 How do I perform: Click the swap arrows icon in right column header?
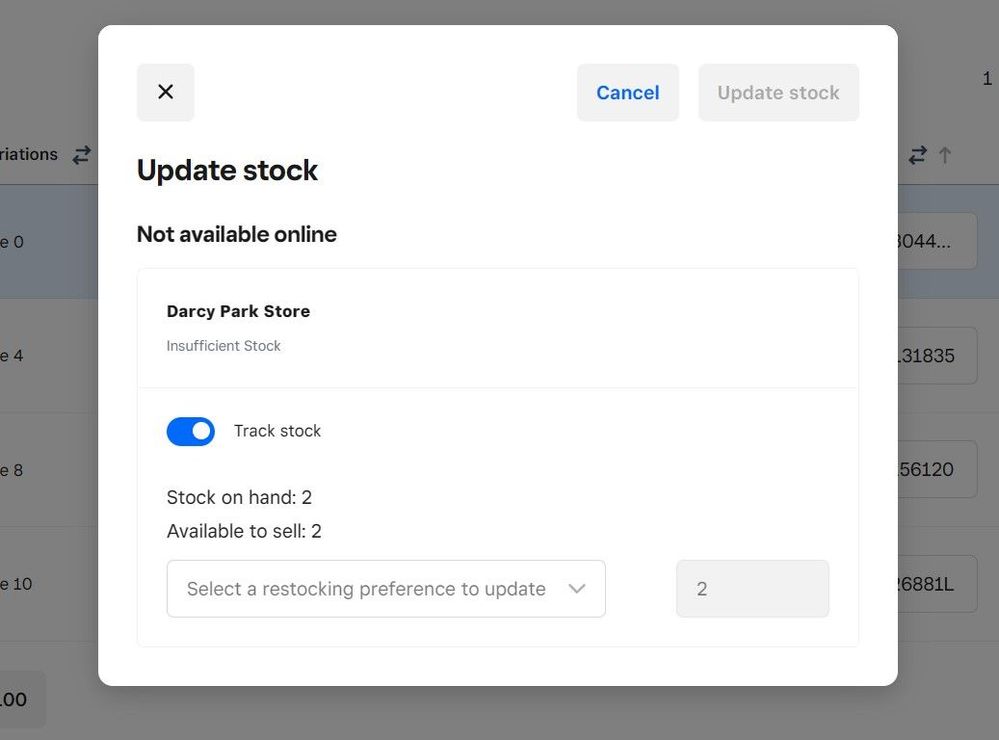click(x=917, y=155)
